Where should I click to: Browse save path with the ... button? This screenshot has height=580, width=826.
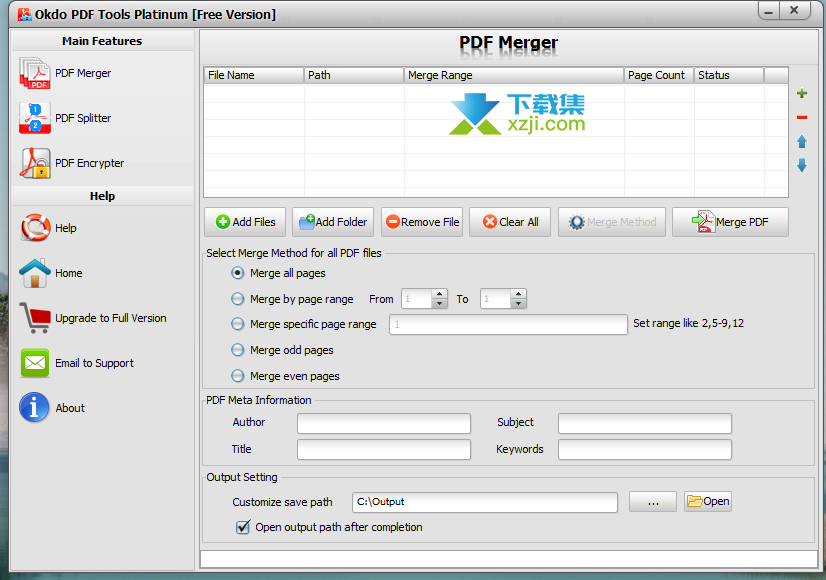tap(653, 501)
